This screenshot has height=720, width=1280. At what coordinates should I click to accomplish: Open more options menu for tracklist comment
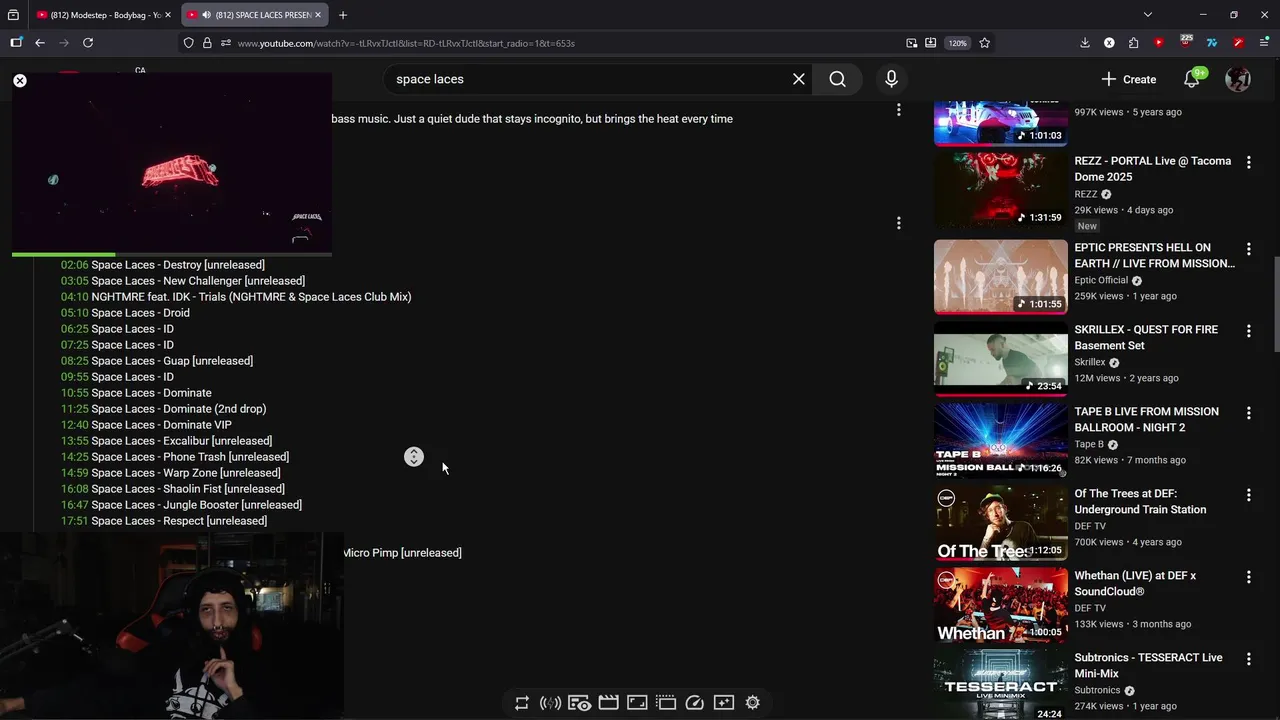(898, 223)
